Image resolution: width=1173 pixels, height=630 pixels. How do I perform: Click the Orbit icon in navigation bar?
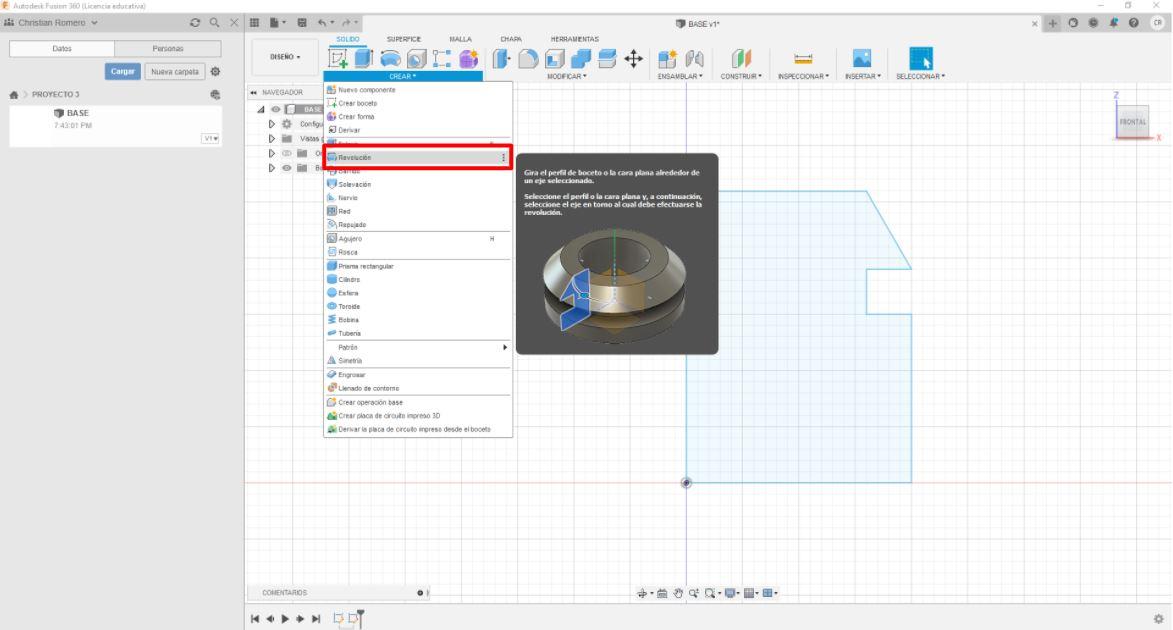pyautogui.click(x=642, y=593)
